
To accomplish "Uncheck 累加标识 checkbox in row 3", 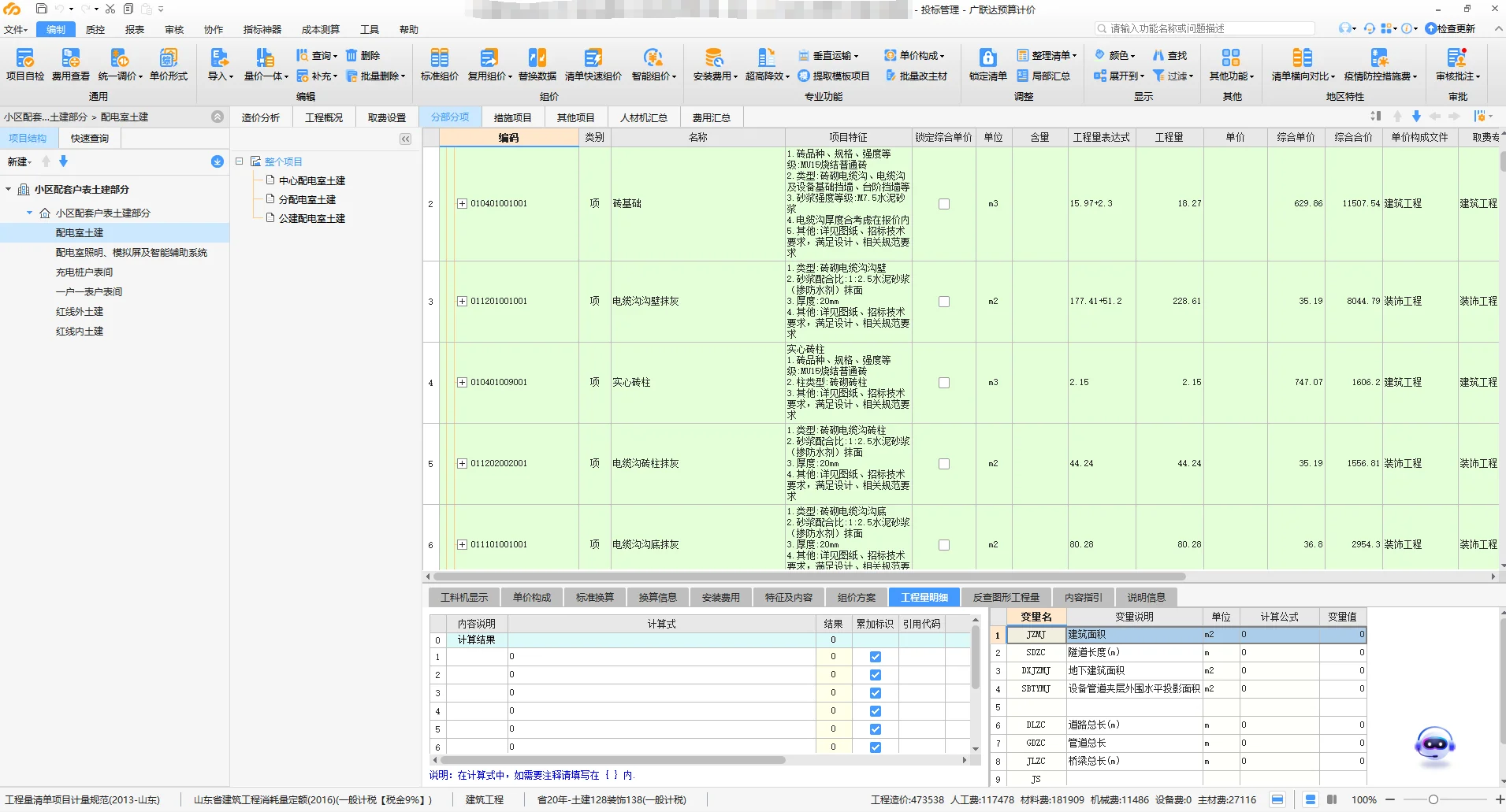I will coord(876,693).
